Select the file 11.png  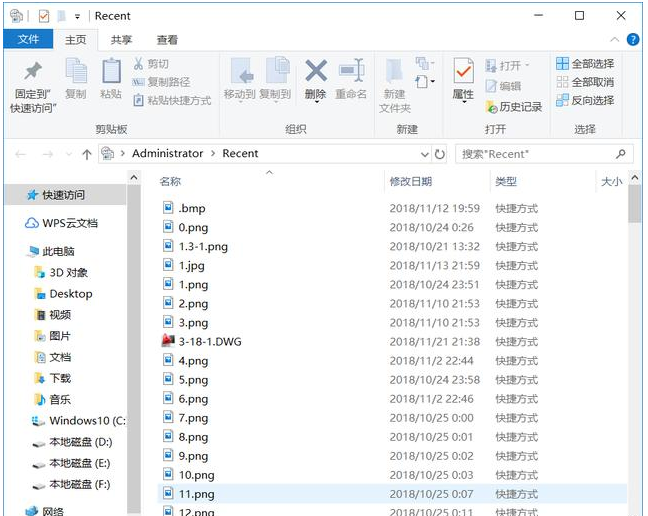click(392, 494)
